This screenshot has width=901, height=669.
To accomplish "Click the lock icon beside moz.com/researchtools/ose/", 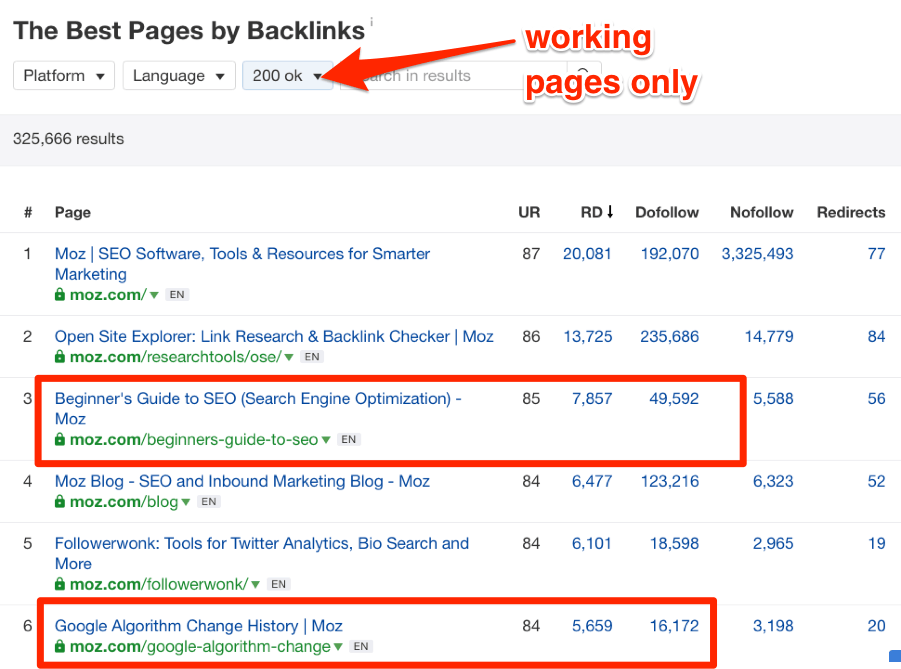I will (60, 357).
